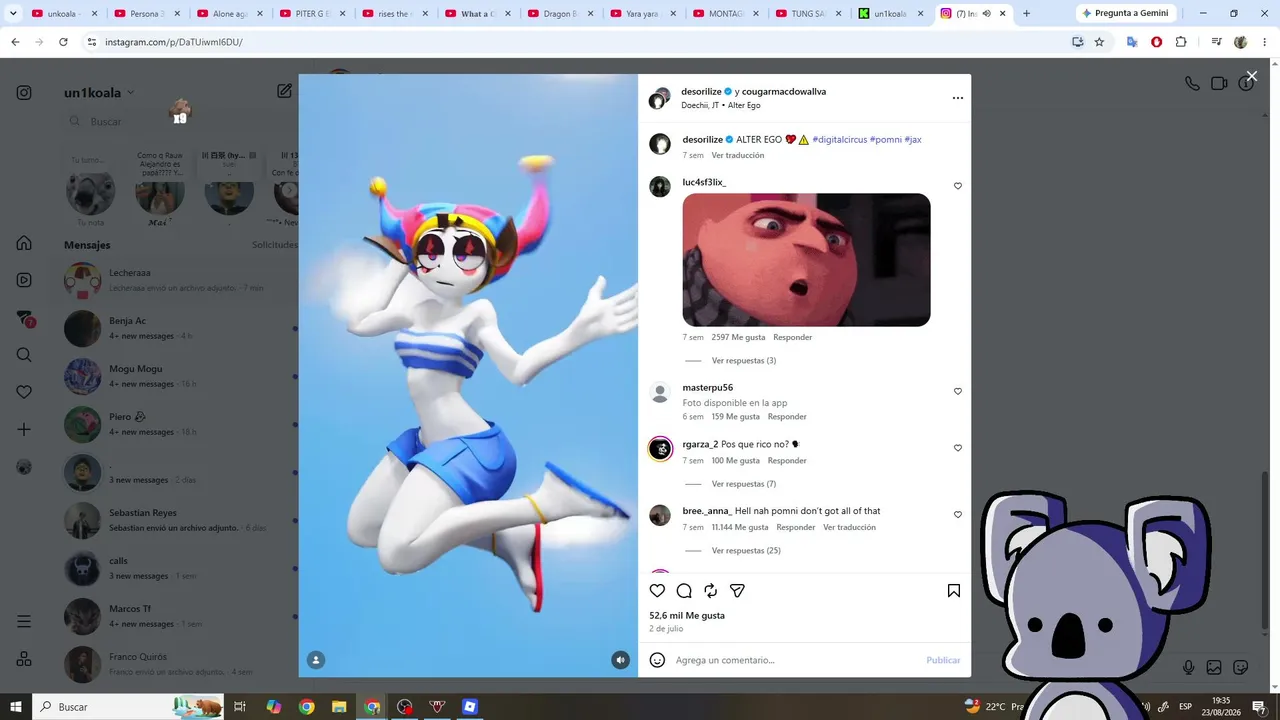This screenshot has width=1280, height=720.
Task: Reply to masterpu56's comment
Action: [x=787, y=416]
